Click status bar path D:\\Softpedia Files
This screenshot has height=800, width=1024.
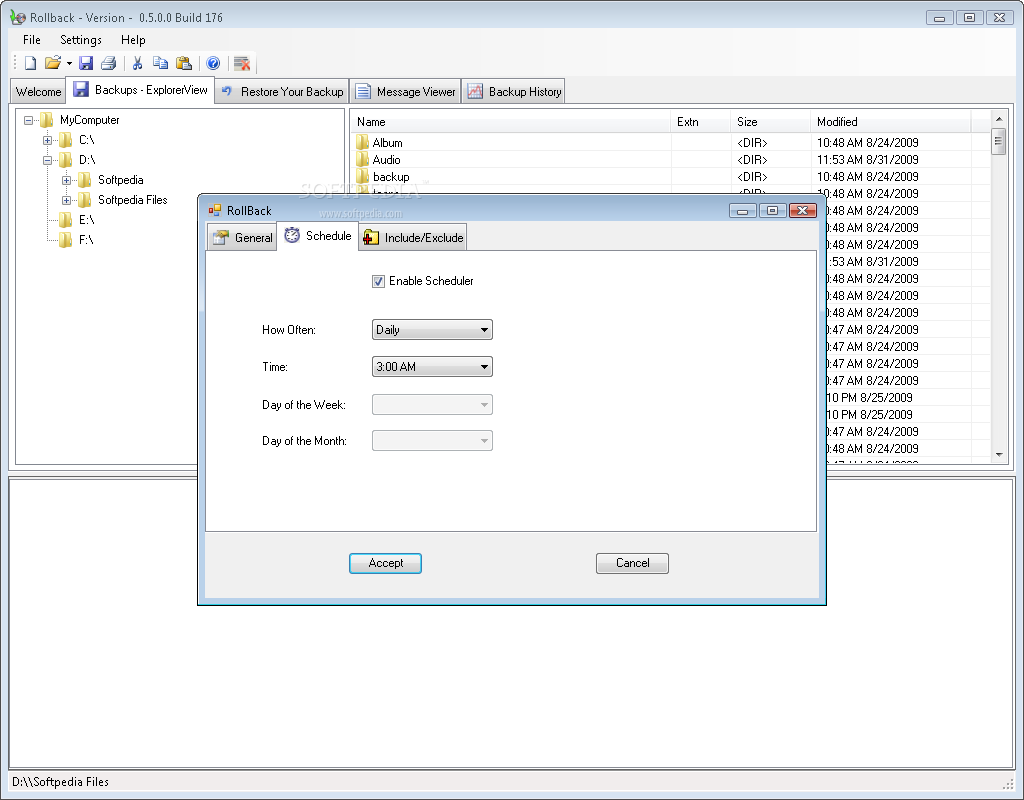(x=60, y=782)
